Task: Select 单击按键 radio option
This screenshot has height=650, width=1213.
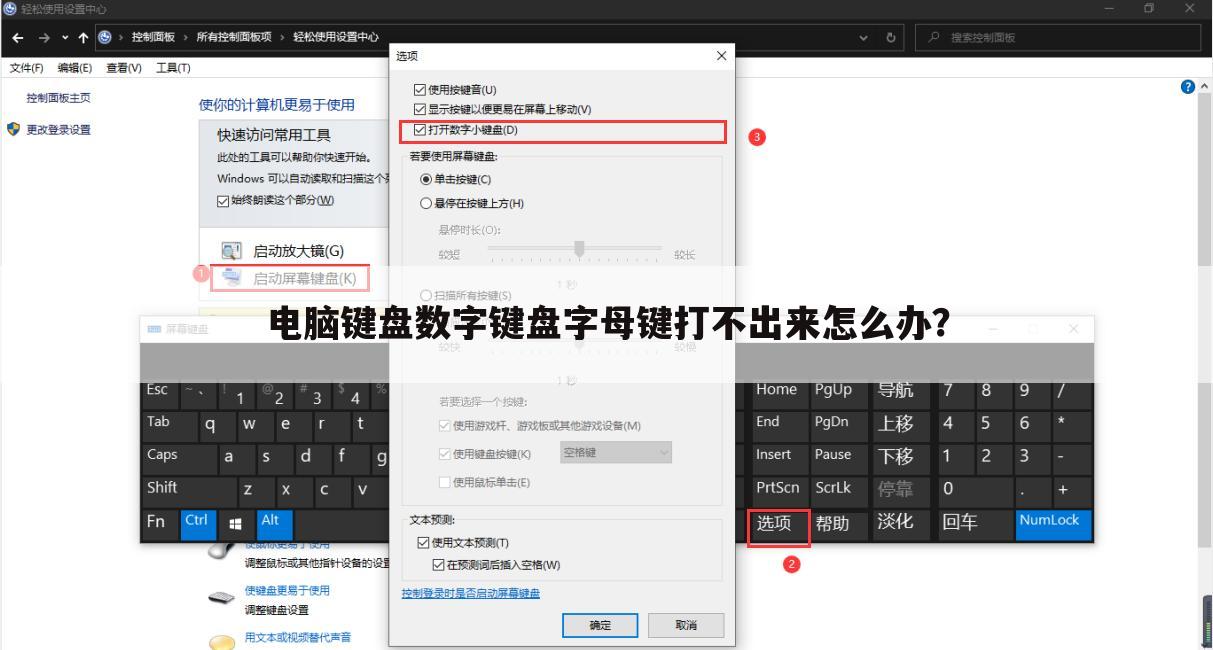Action: pos(426,180)
